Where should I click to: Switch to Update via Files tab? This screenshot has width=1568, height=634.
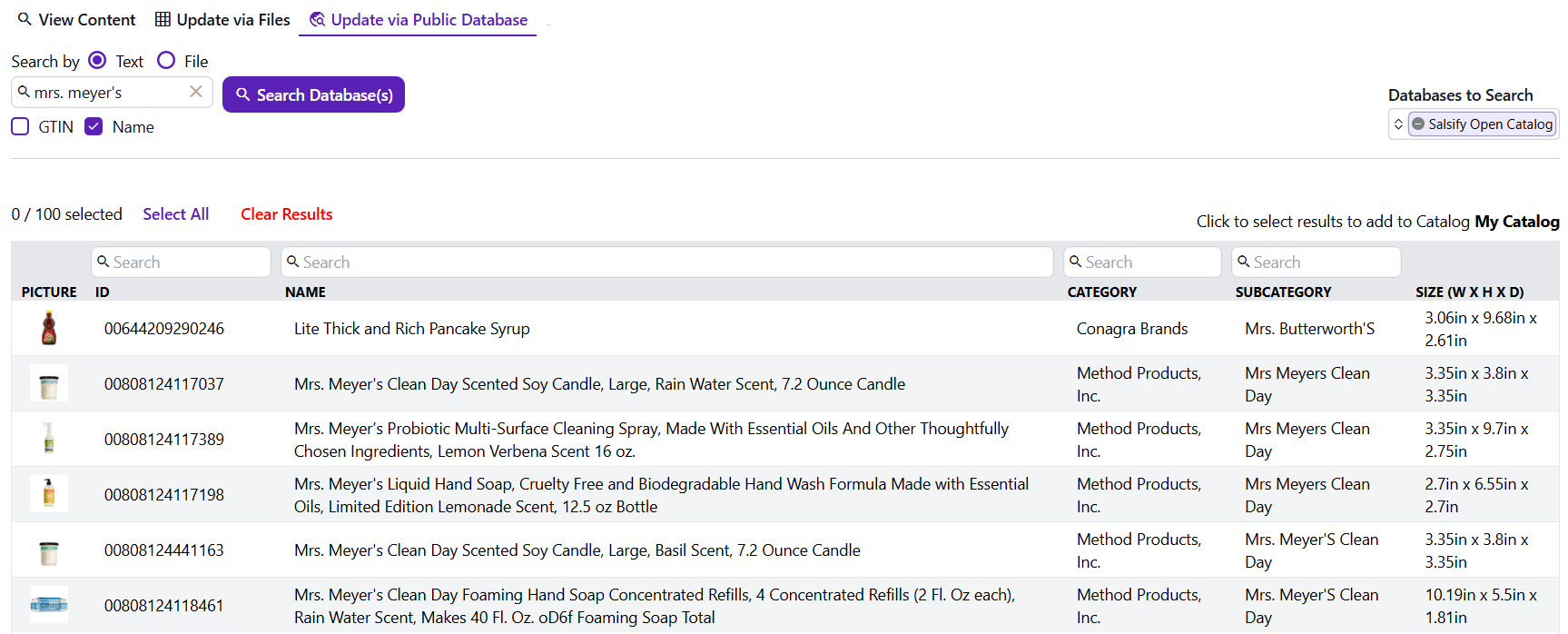click(222, 19)
